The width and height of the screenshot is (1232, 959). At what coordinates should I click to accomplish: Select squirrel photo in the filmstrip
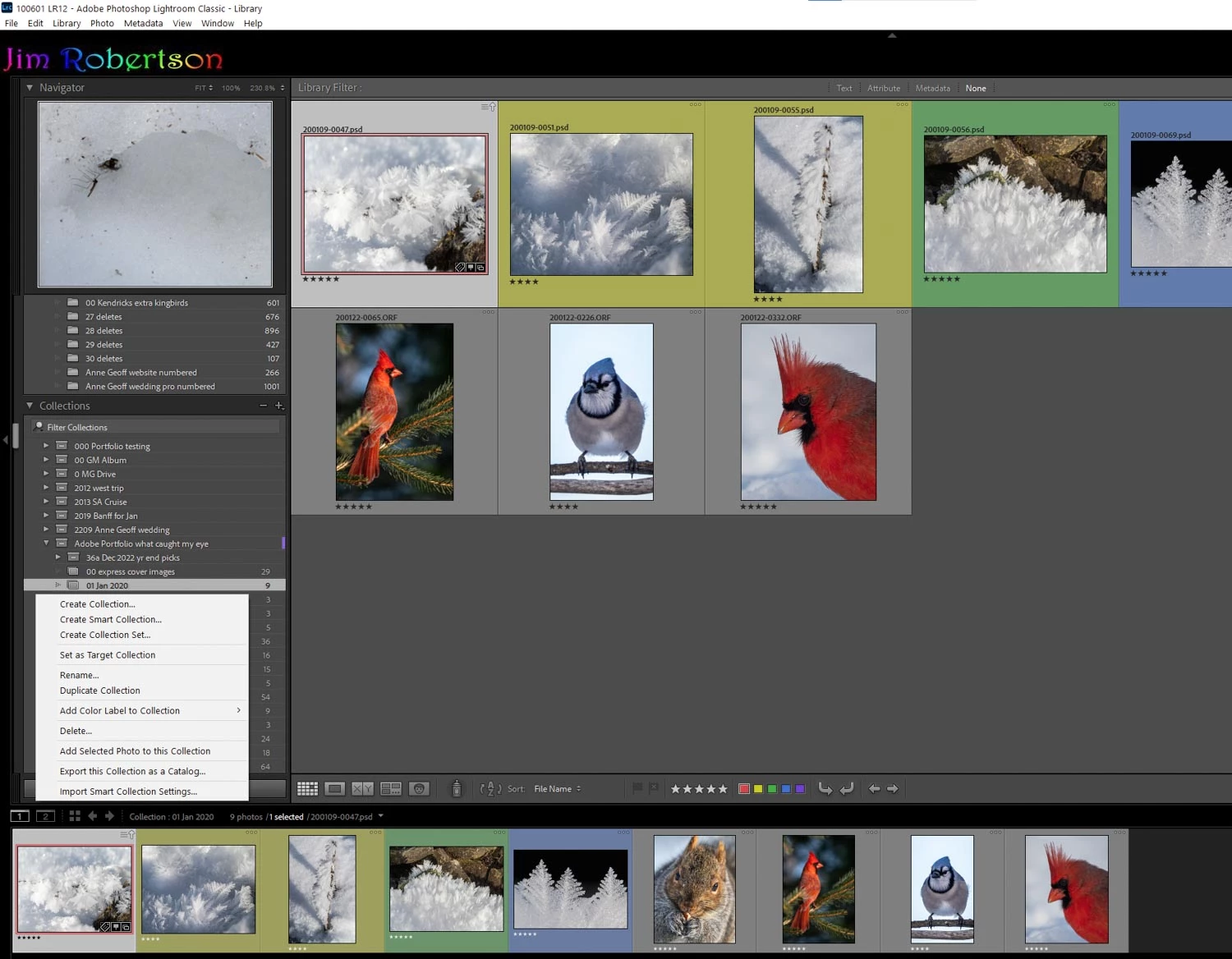tap(695, 889)
